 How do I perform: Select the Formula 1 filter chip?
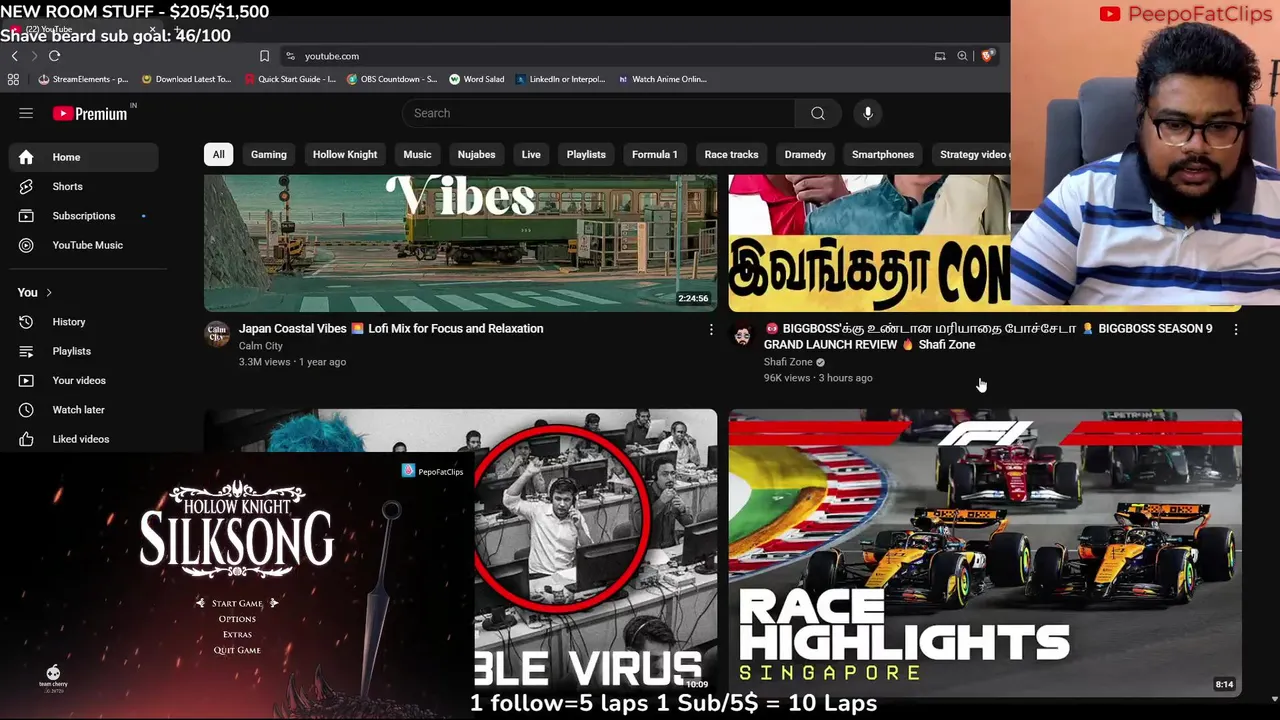654,154
